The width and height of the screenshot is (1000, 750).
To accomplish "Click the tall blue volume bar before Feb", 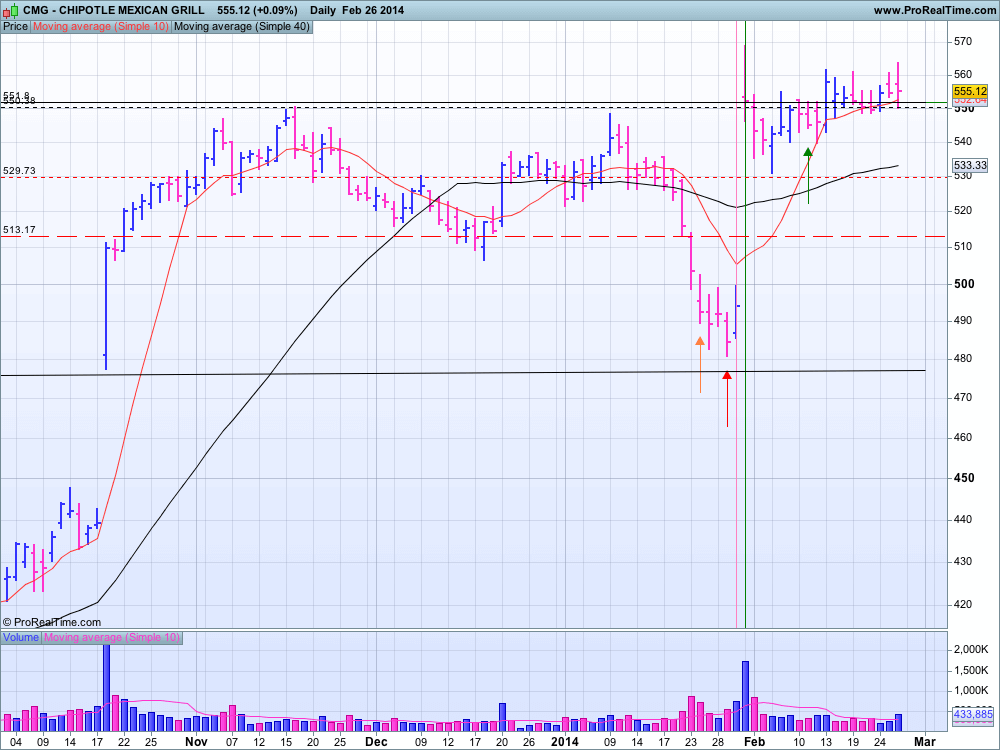I will (745, 696).
